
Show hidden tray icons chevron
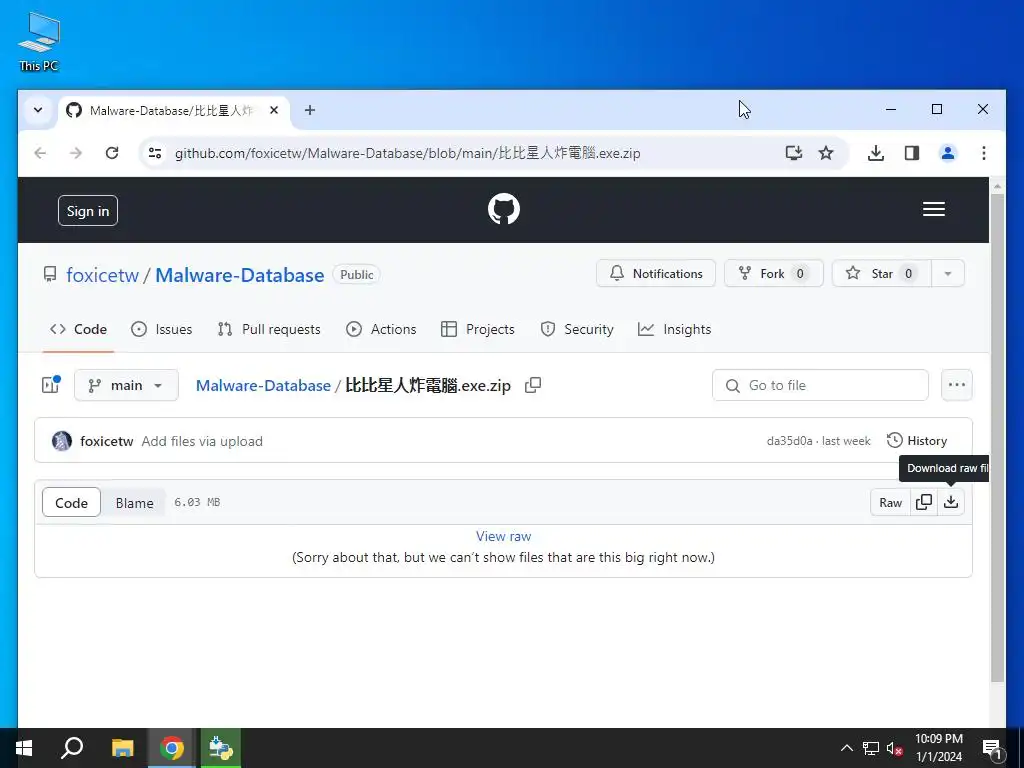pyautogui.click(x=846, y=748)
